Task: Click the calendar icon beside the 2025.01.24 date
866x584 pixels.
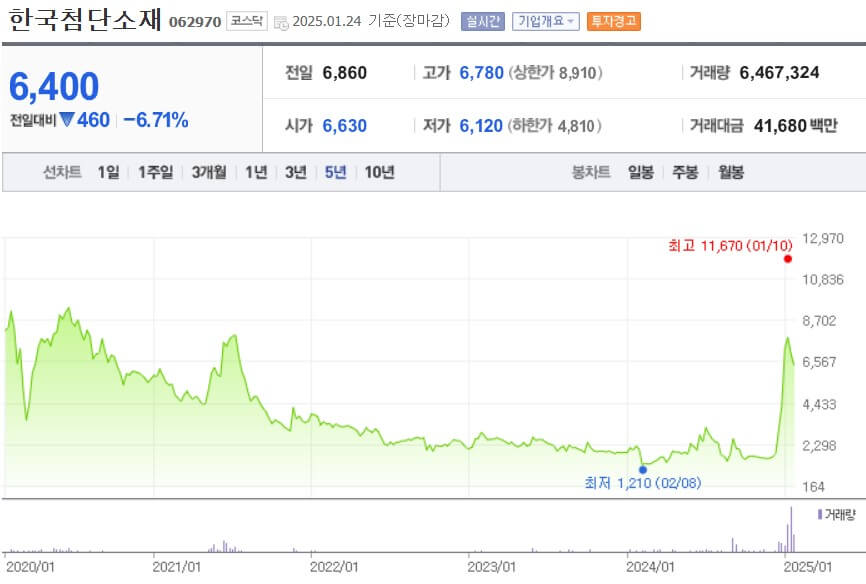Action: tap(281, 23)
